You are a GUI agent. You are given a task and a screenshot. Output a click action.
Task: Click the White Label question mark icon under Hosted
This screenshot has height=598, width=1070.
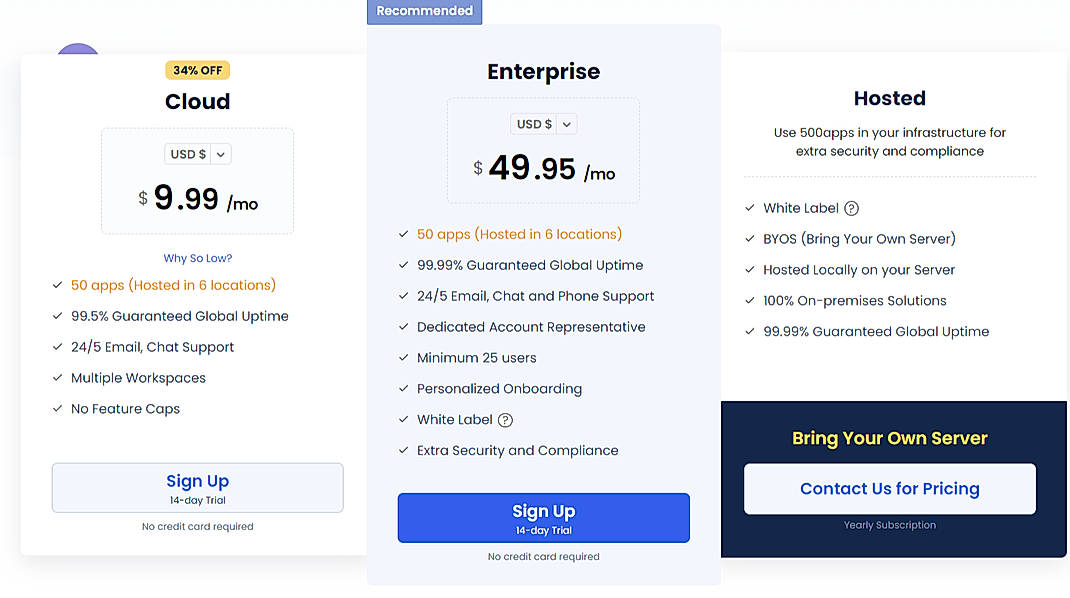pyautogui.click(x=851, y=208)
